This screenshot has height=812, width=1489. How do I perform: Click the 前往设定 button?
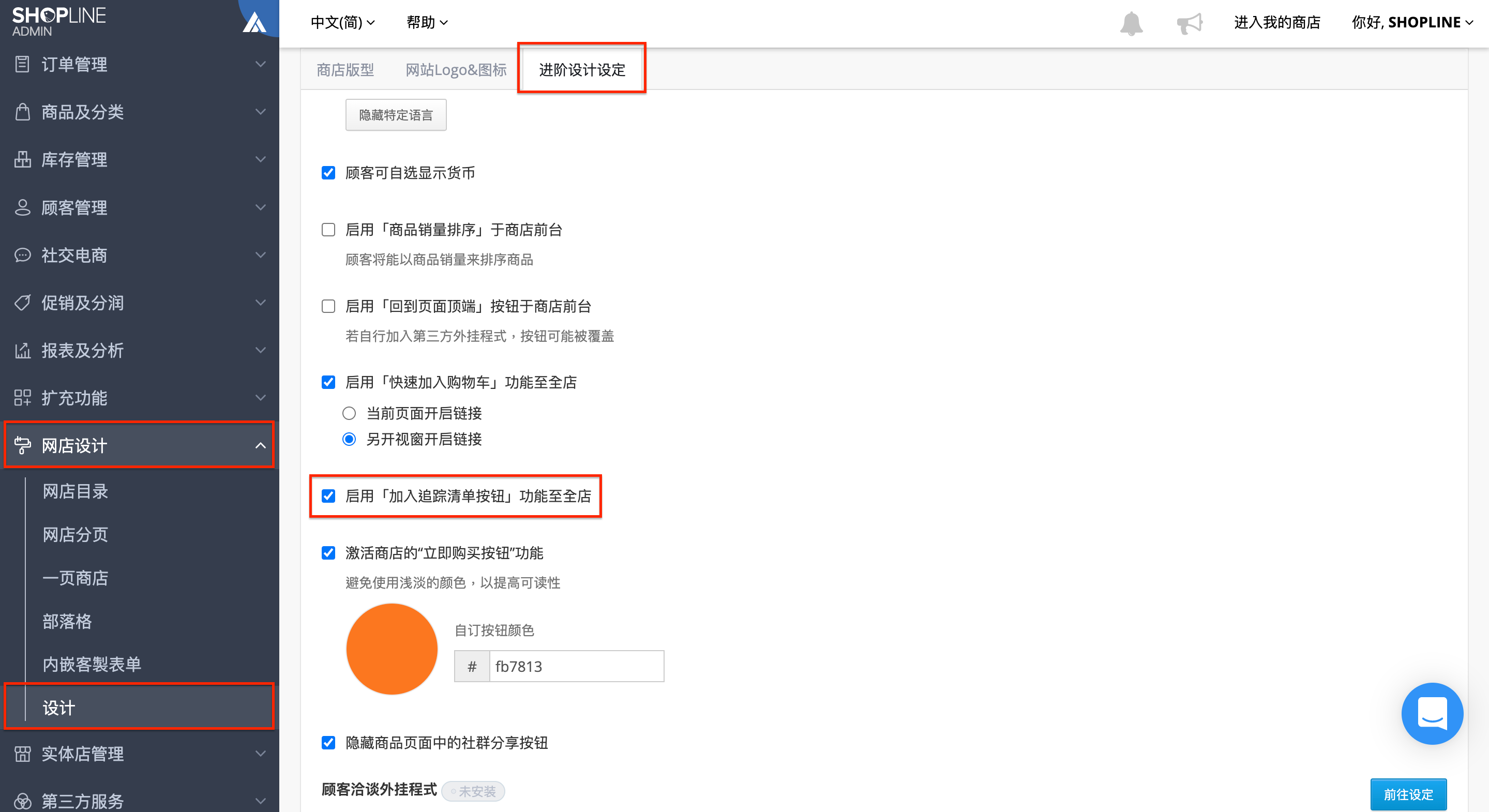[1409, 794]
